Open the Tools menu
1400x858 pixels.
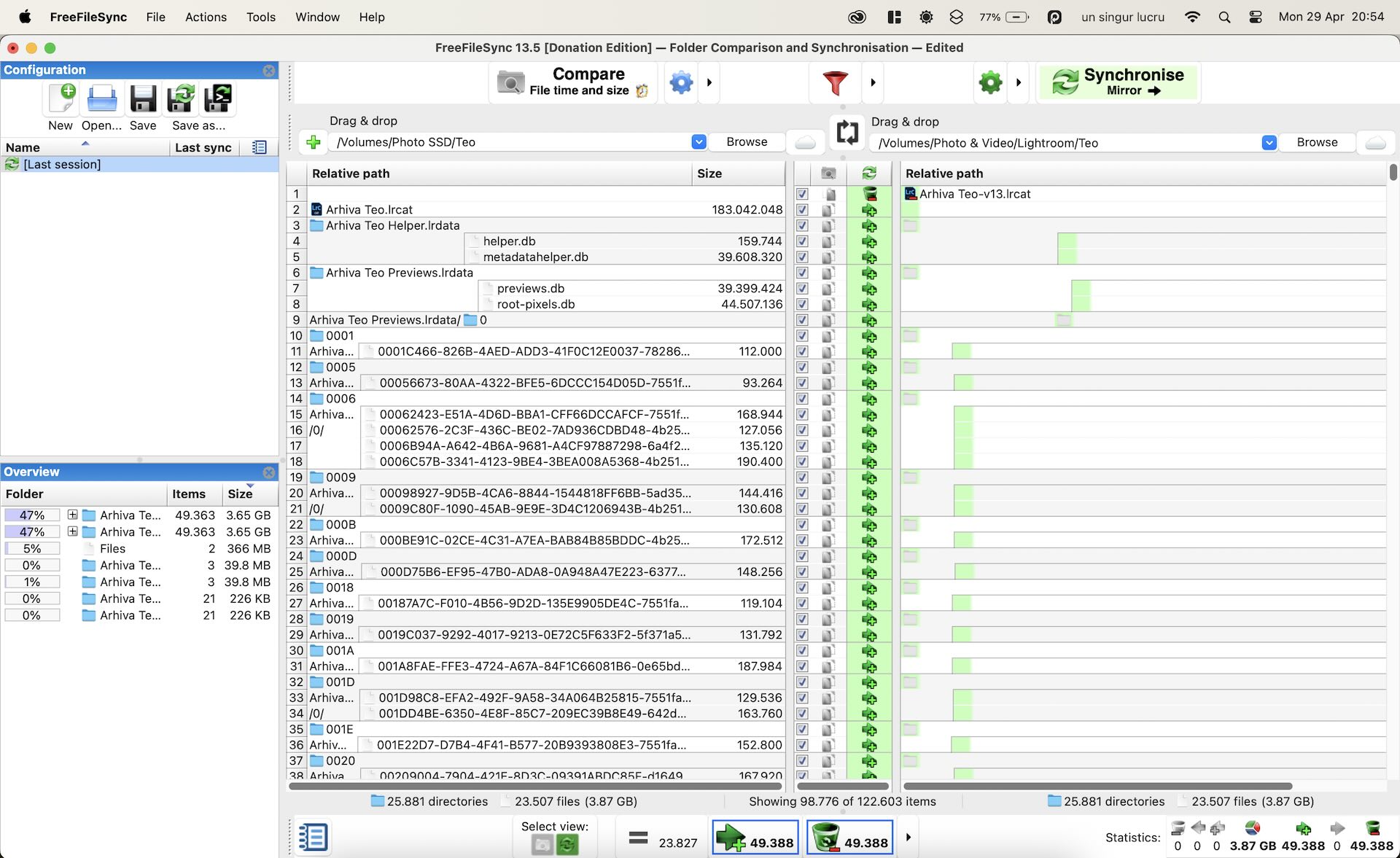pyautogui.click(x=260, y=17)
